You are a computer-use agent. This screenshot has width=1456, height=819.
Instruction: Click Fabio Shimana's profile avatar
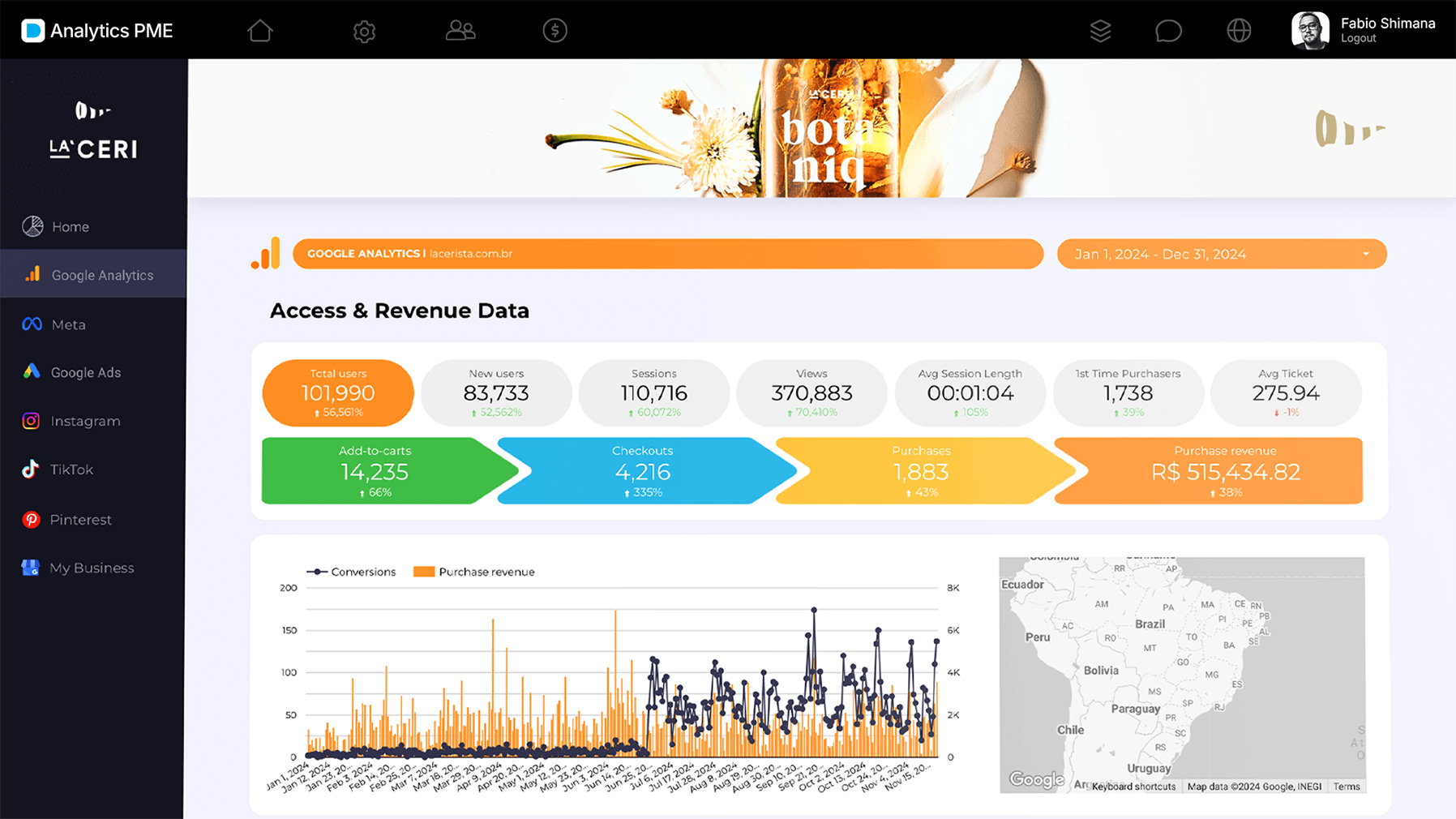point(1309,31)
